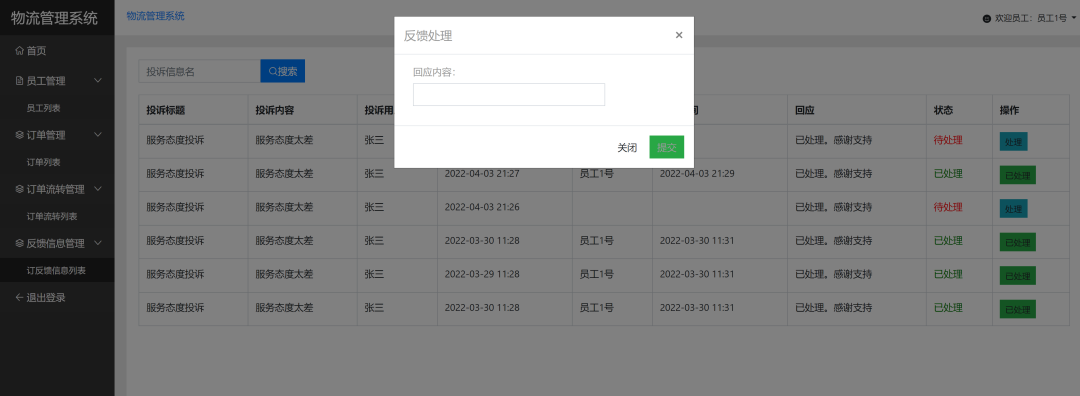Click the blue 搜索 button

[282, 71]
